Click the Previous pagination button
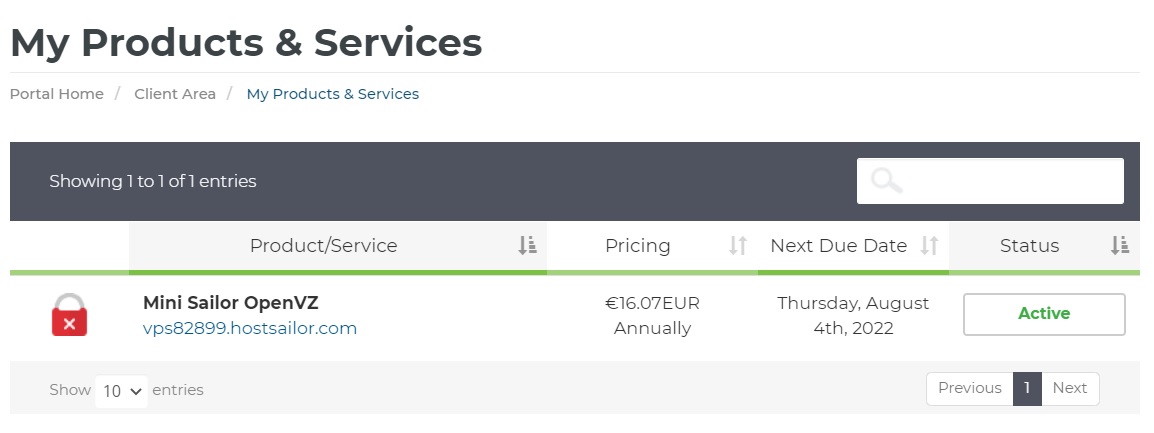The image size is (1154, 433). [969, 389]
